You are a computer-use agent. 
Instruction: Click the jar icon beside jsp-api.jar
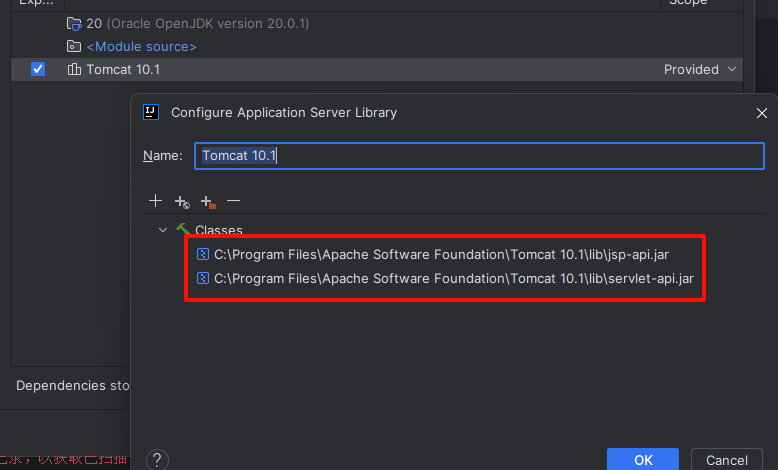click(202, 254)
